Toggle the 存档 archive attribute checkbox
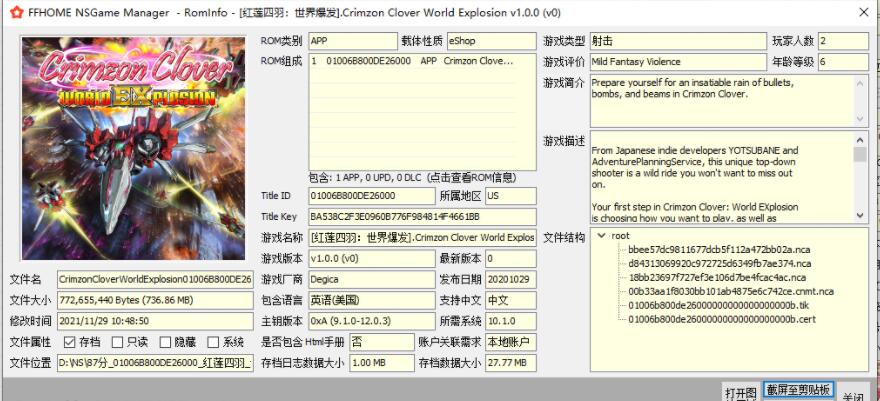880x401 pixels. pos(70,342)
